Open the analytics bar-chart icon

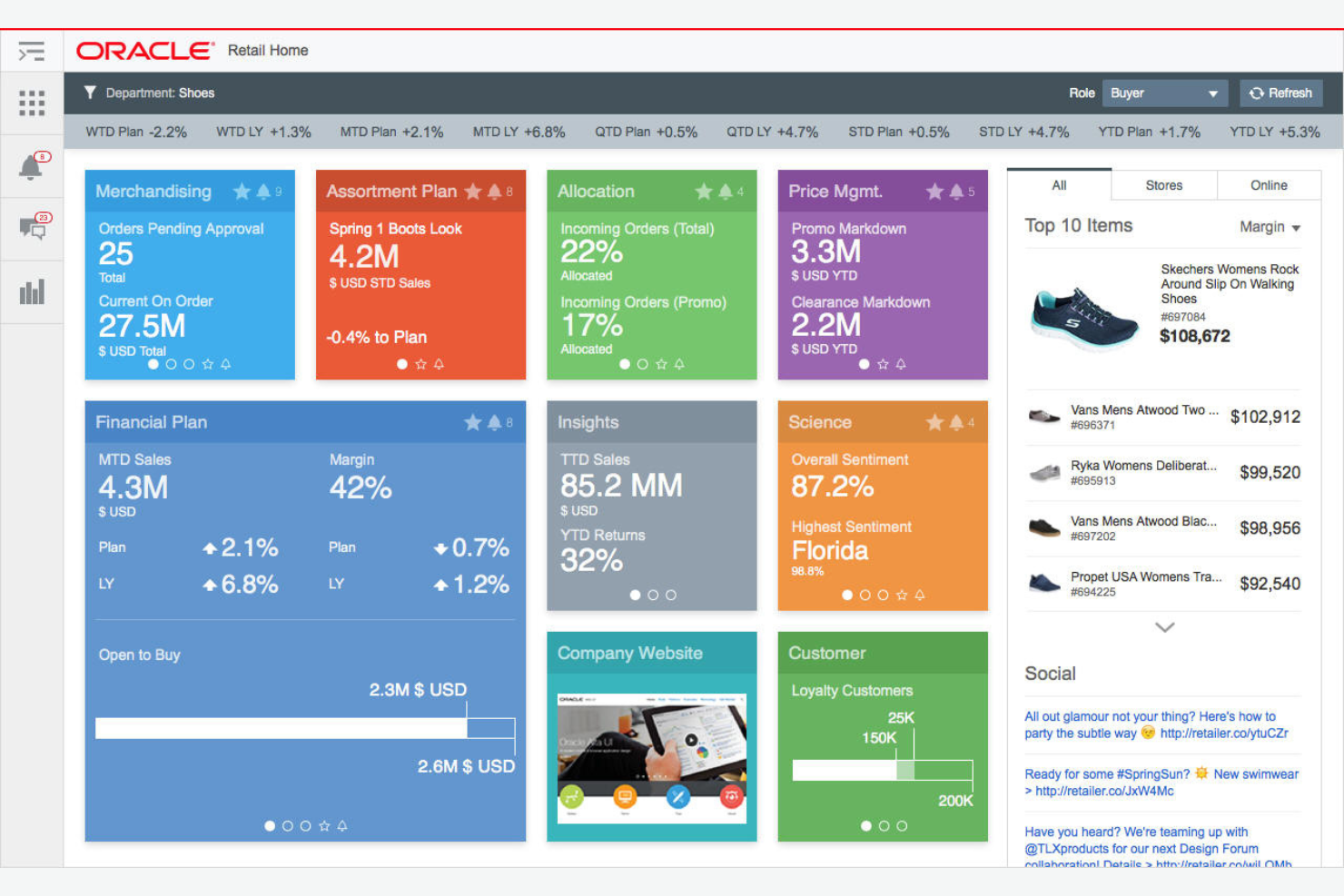(x=32, y=290)
